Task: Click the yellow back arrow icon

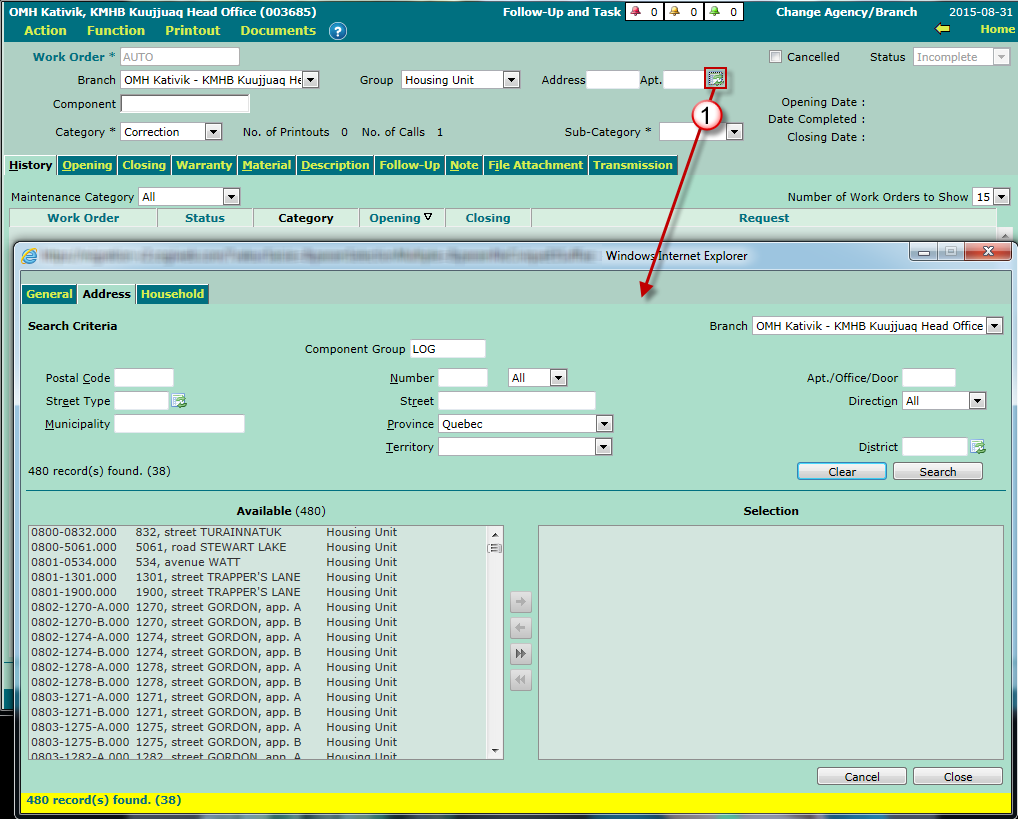Action: [941, 29]
